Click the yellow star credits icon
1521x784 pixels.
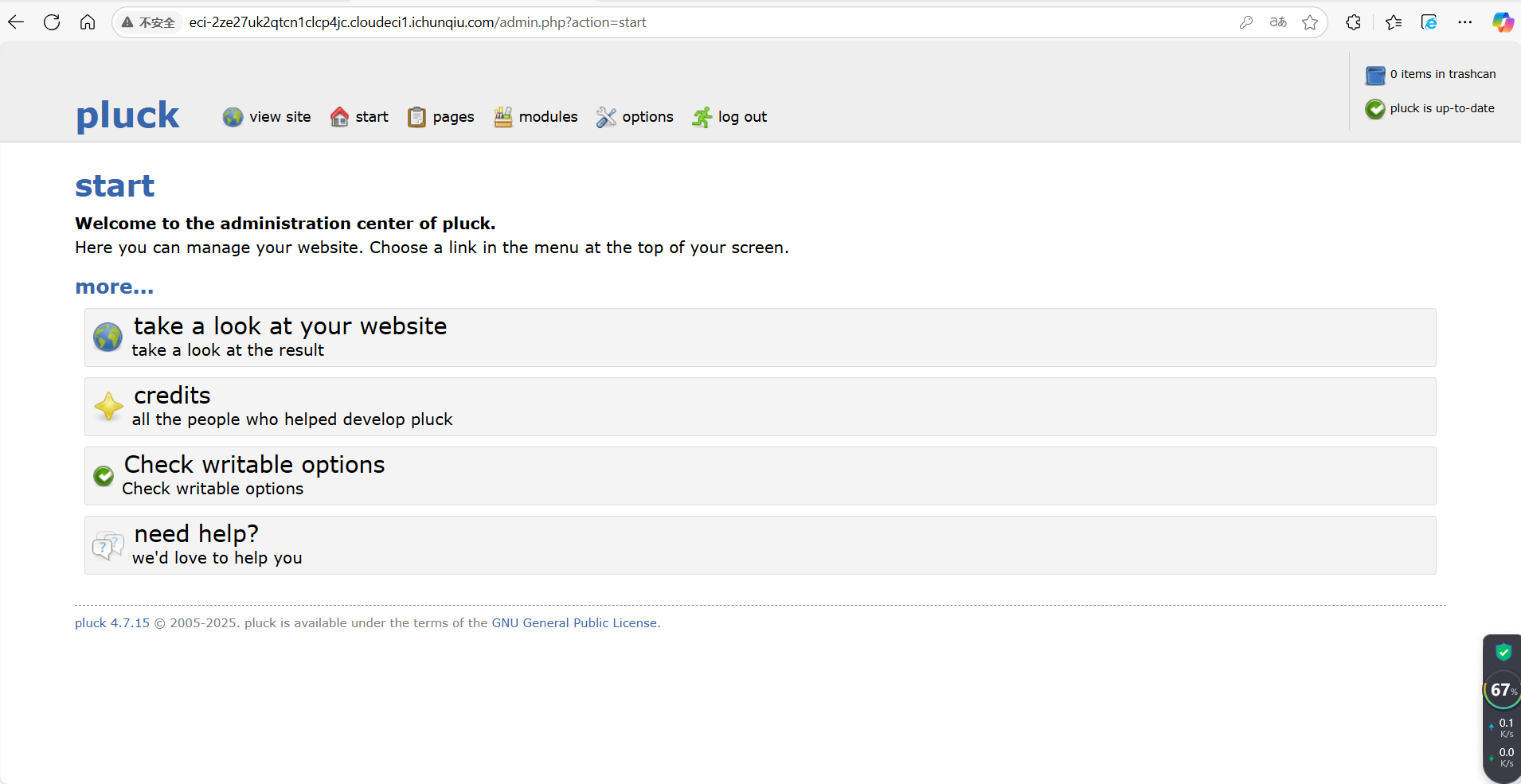108,407
